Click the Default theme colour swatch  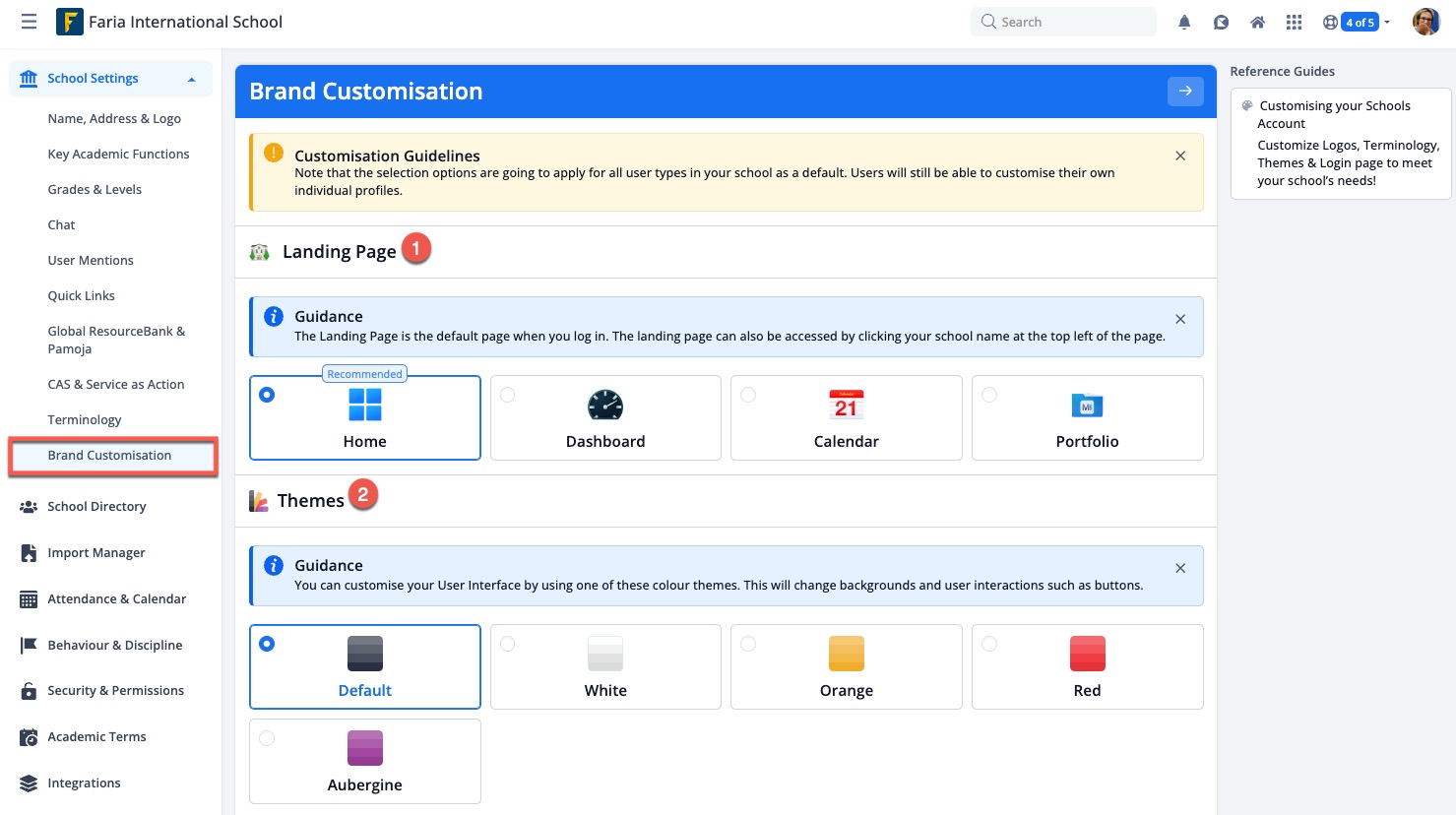pyautogui.click(x=365, y=654)
